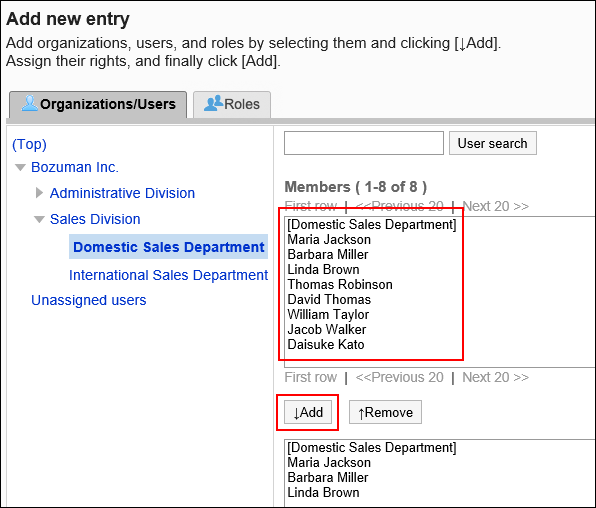This screenshot has height=508, width=596.
Task: Click the Organizations/Users person icon
Action: (30, 103)
